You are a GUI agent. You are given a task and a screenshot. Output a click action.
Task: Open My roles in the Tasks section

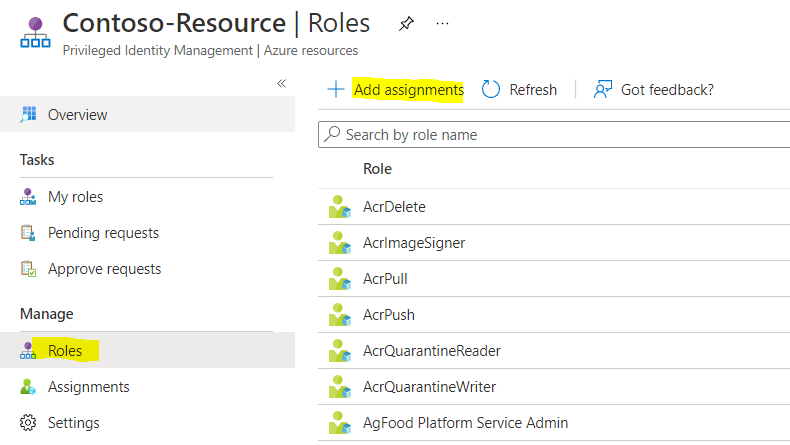click(x=75, y=197)
